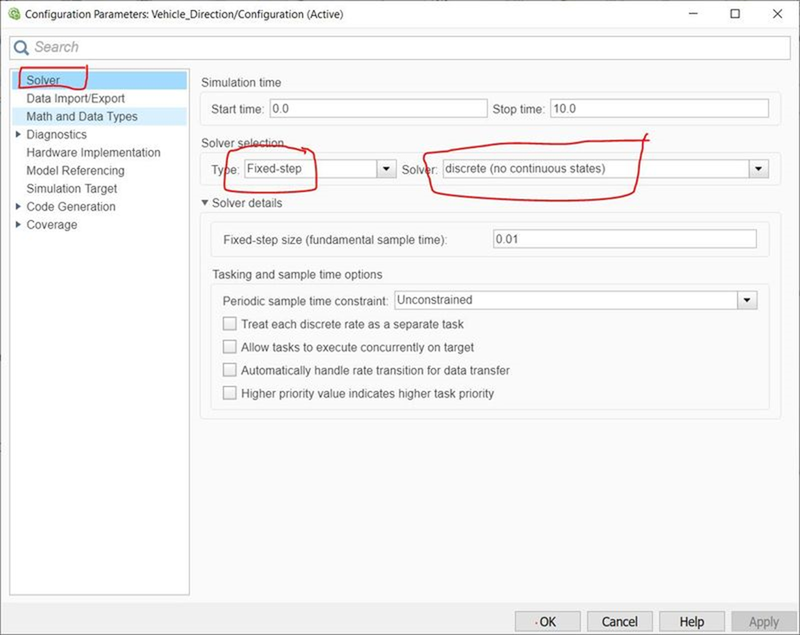Open Periodic sample time constraint dropdown

pos(747,300)
